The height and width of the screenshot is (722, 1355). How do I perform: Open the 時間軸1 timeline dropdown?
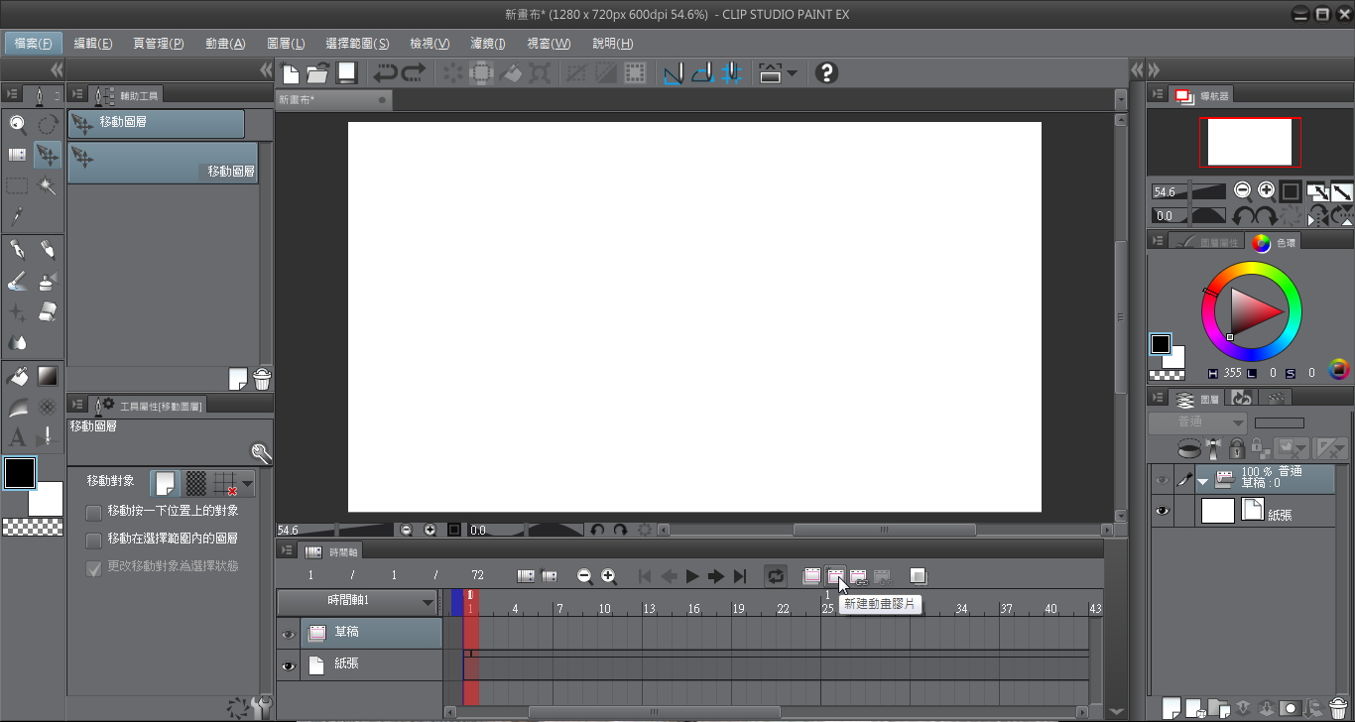(428, 602)
